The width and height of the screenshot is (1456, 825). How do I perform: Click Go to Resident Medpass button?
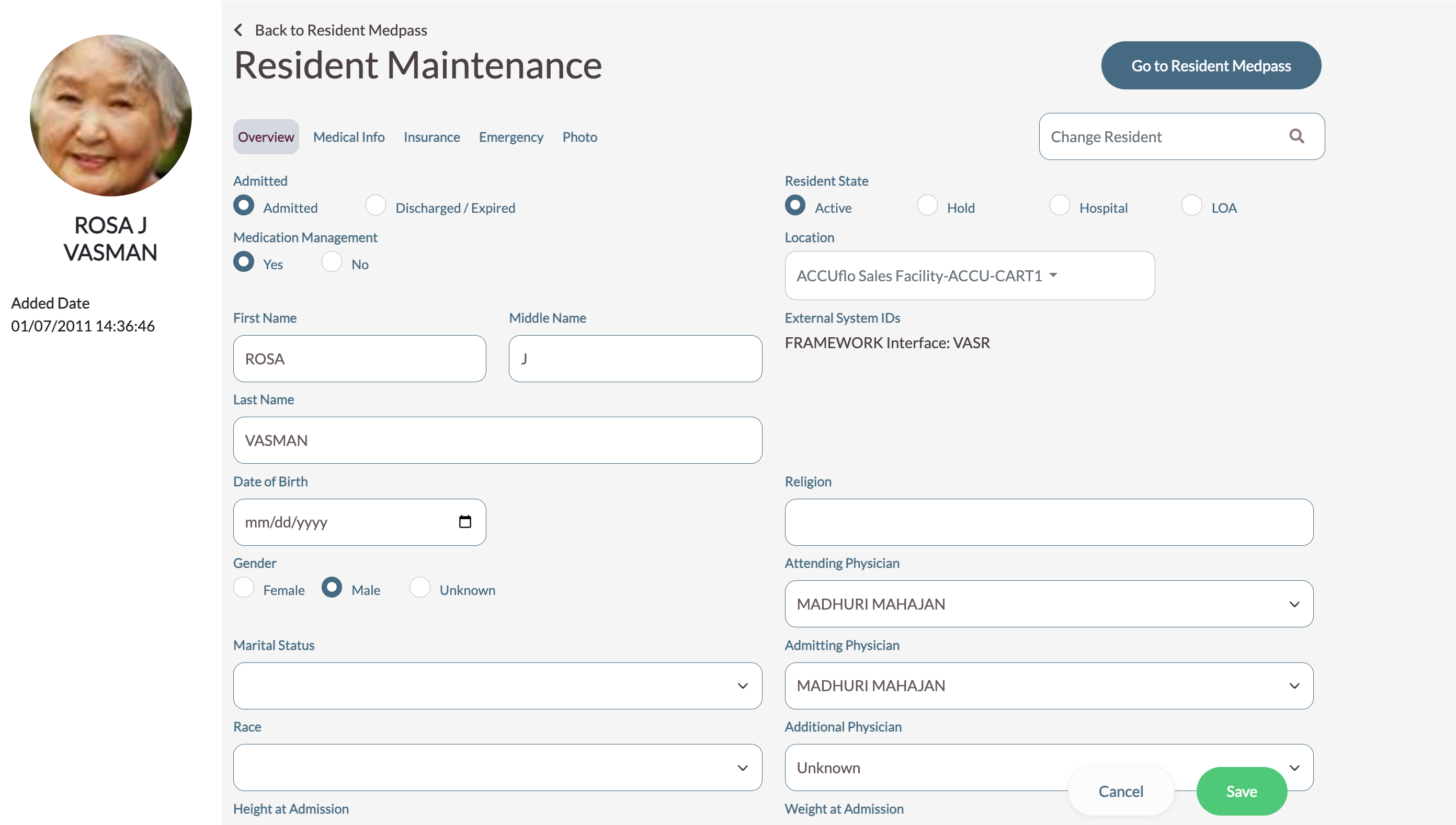click(x=1211, y=66)
